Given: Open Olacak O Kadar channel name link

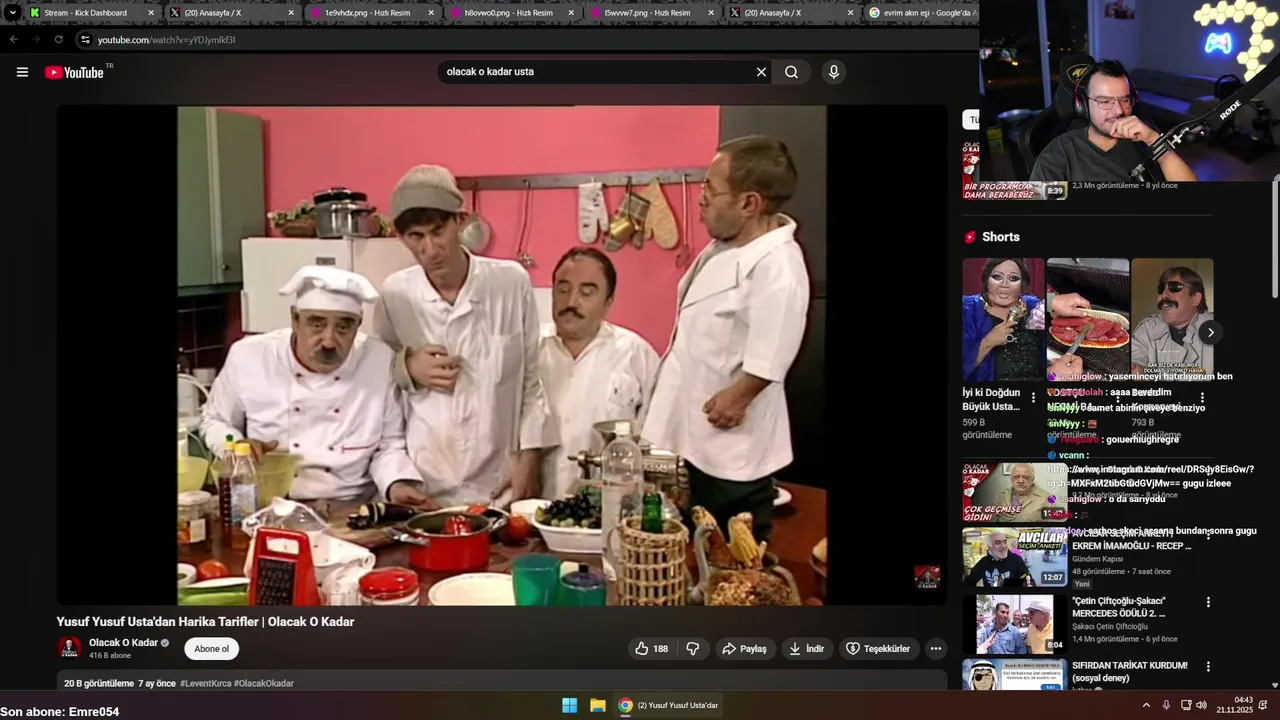Looking at the screenshot, I should point(124,643).
